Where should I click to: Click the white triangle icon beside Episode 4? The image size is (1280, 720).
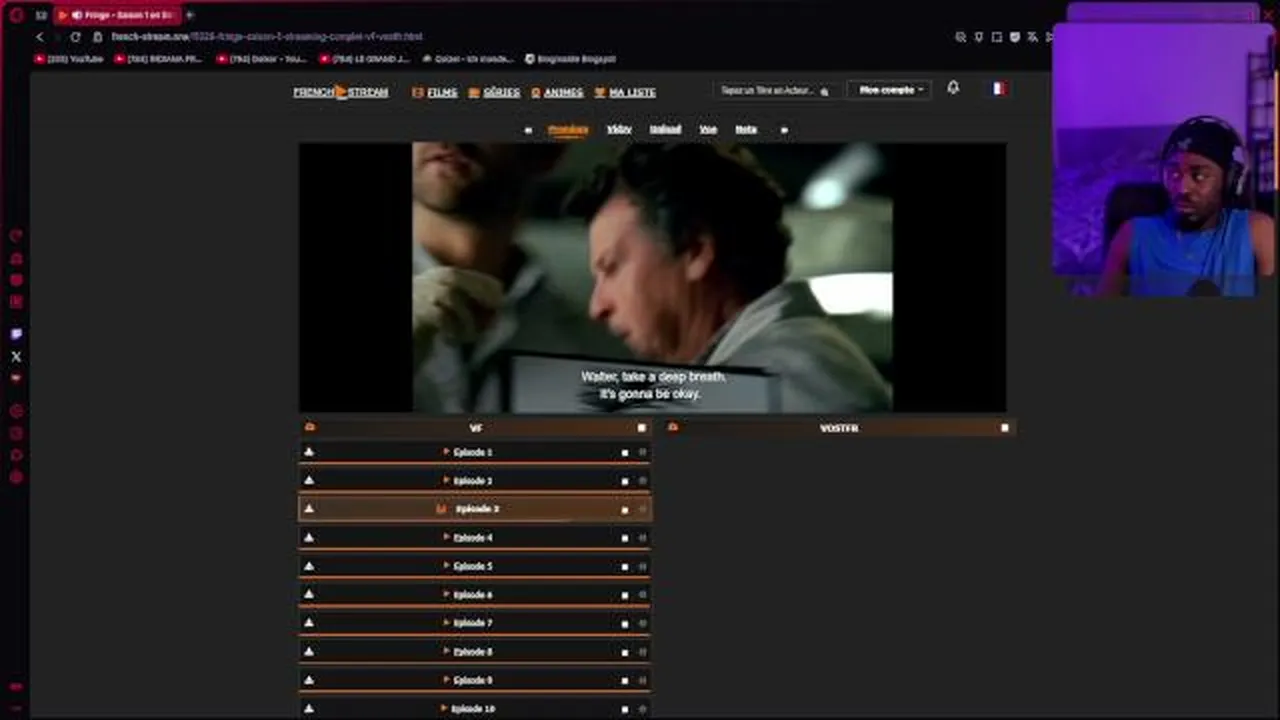(x=309, y=537)
